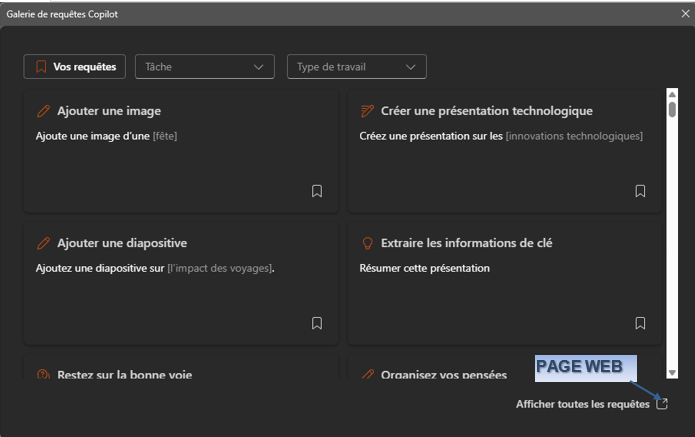
Task: Bookmark the Ajouter une image prompt
Action: click(x=317, y=191)
